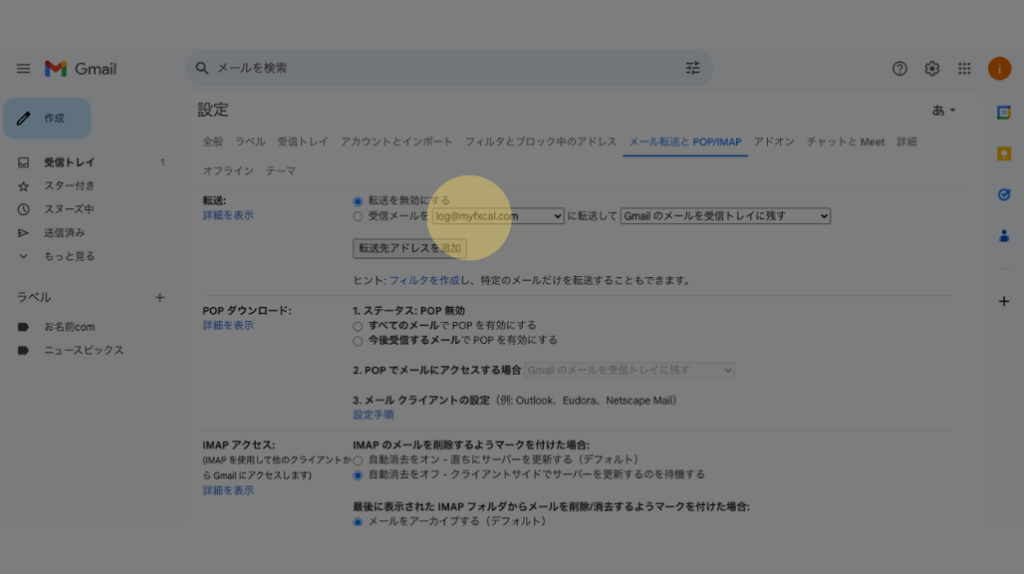Open the Help question mark icon
This screenshot has width=1024, height=574.
[900, 68]
